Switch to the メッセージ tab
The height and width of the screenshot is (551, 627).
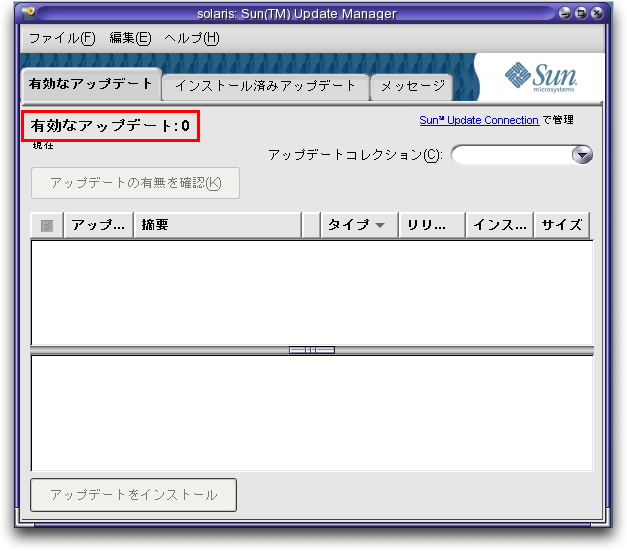click(x=412, y=86)
